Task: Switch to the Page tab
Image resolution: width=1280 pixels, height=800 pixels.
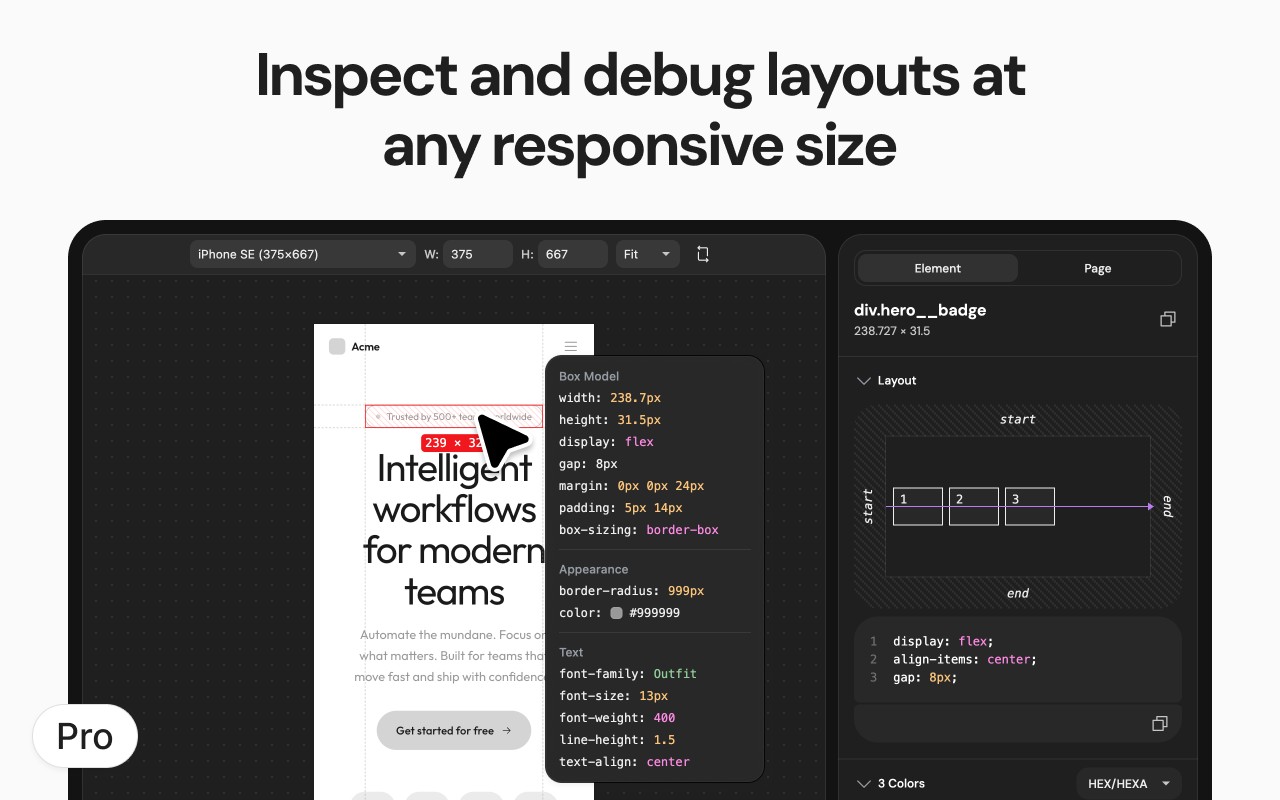Action: [x=1098, y=268]
